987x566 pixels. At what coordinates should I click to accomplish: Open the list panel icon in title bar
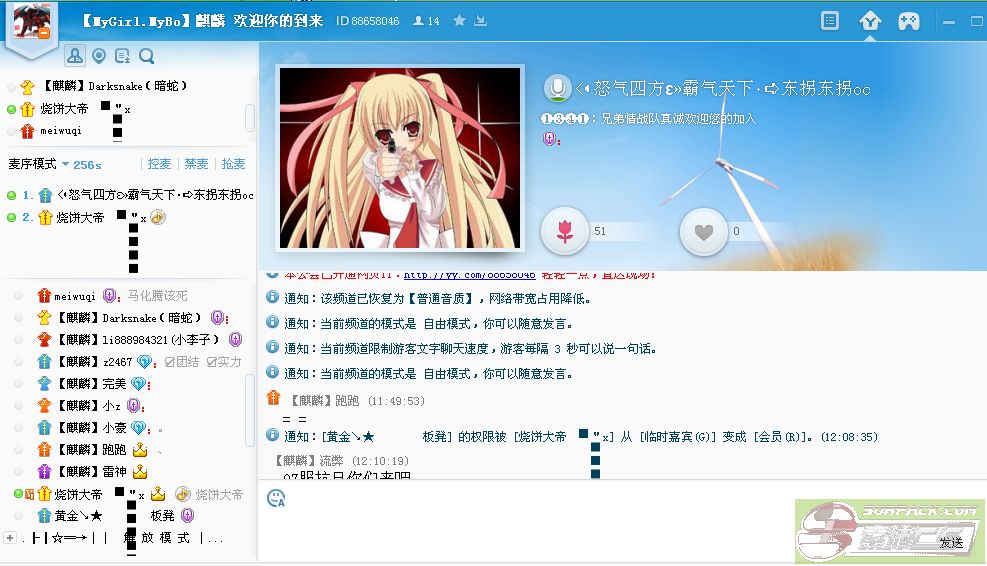(x=829, y=21)
